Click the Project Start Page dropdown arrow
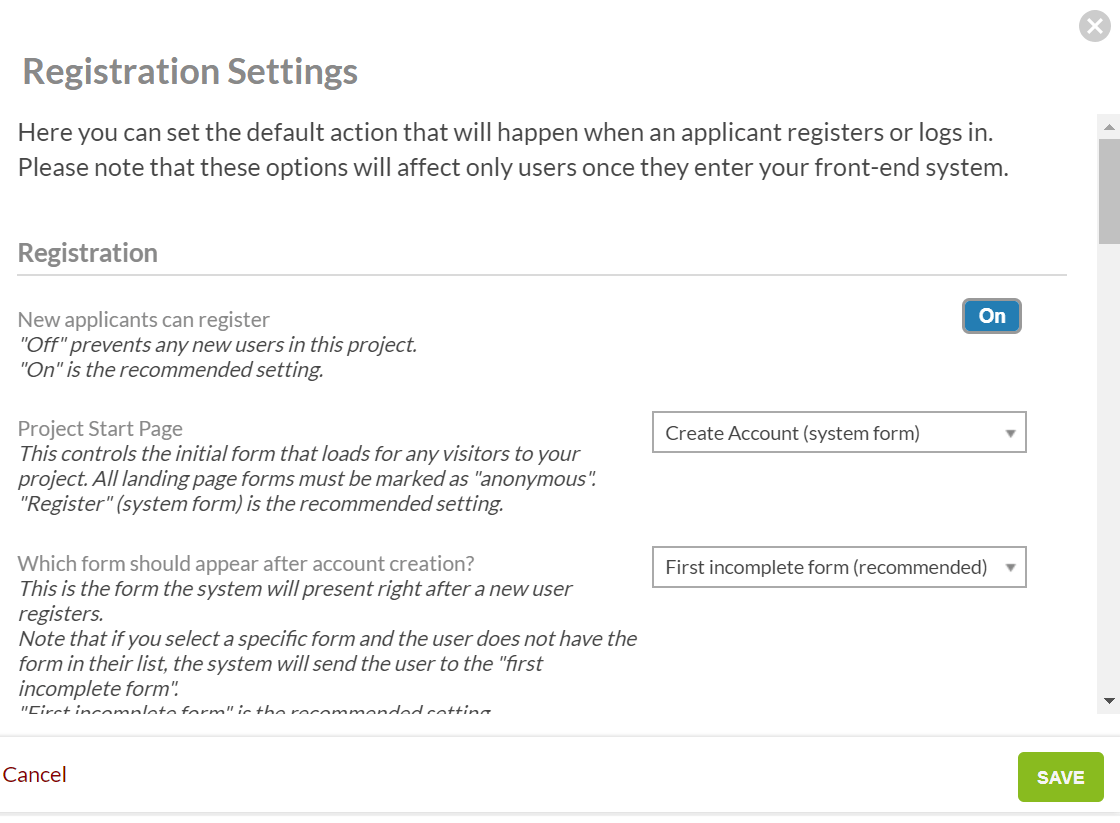1120x823 pixels. (x=1010, y=433)
